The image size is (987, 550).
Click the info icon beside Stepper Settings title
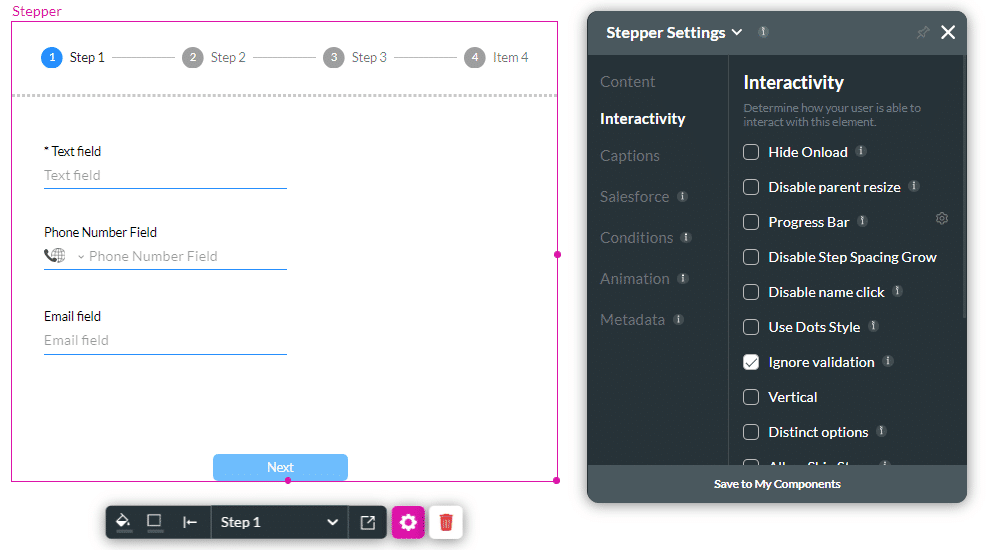pos(764,31)
